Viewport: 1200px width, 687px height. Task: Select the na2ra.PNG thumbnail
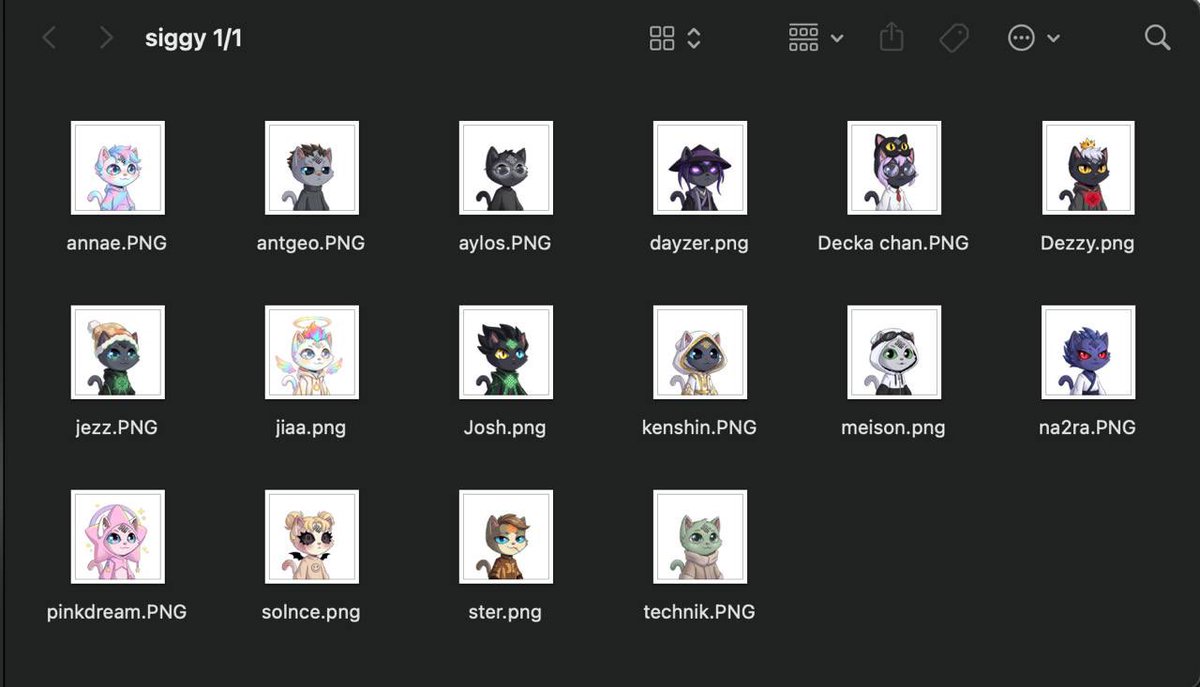(1088, 352)
